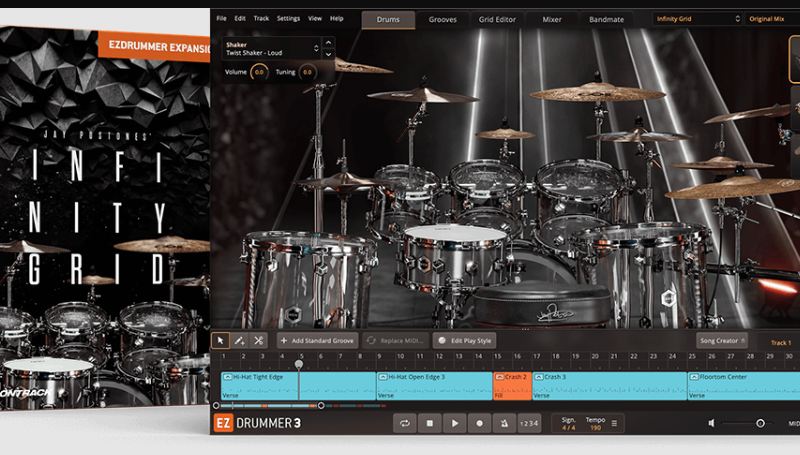This screenshot has width=800, height=455.
Task: Open the File menu
Action: click(221, 18)
